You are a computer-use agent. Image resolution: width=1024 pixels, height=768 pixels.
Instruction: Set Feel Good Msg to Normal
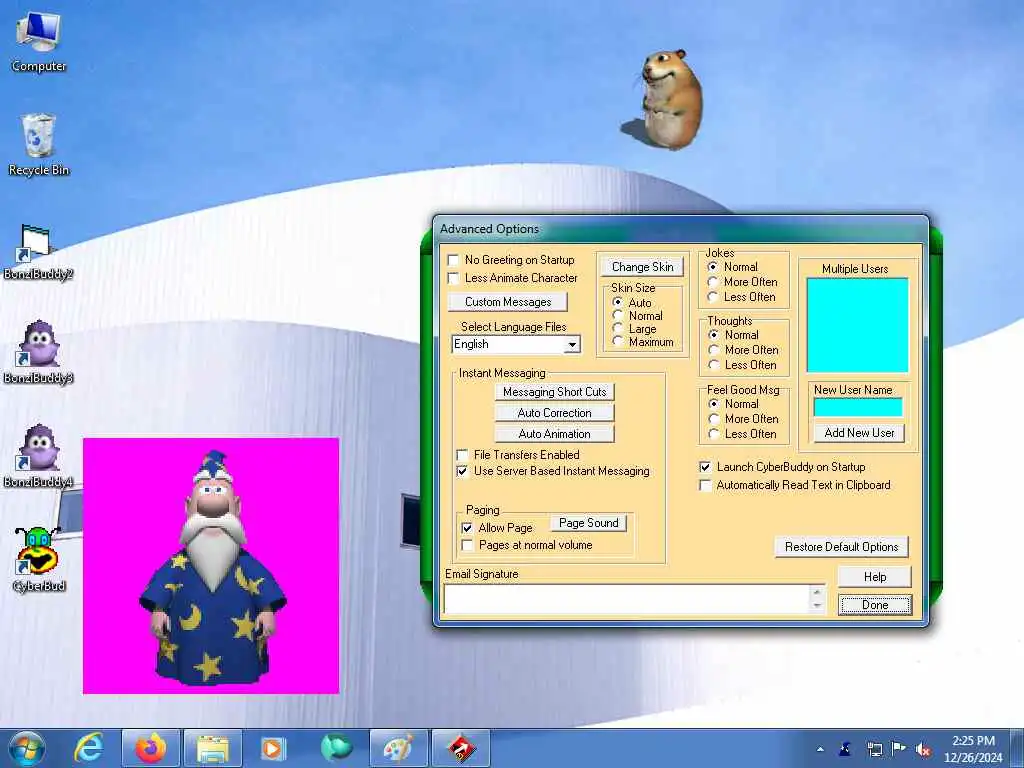pos(714,404)
